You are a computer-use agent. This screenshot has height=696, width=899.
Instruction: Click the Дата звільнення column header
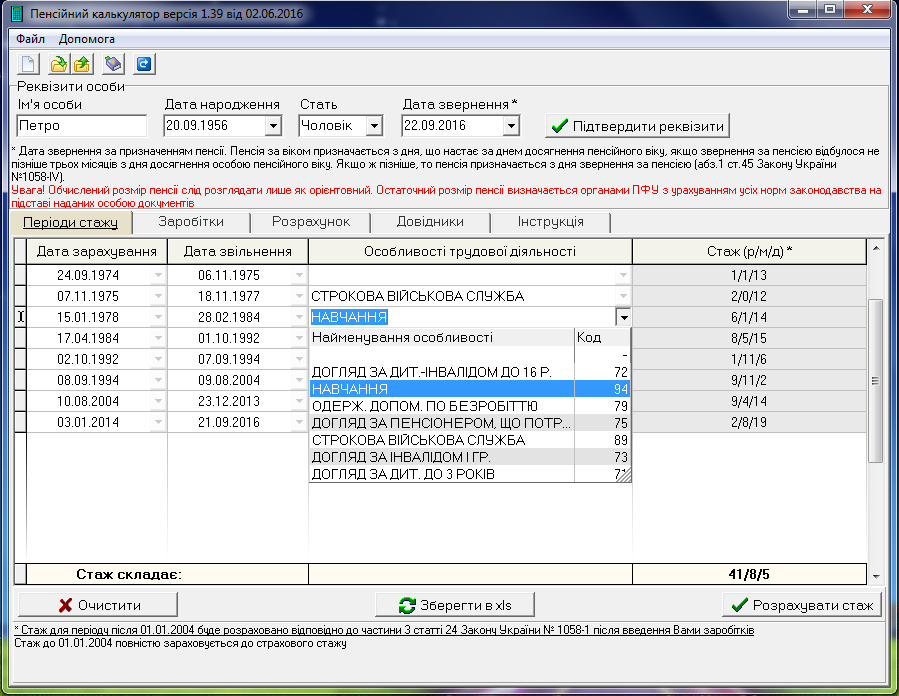click(237, 251)
